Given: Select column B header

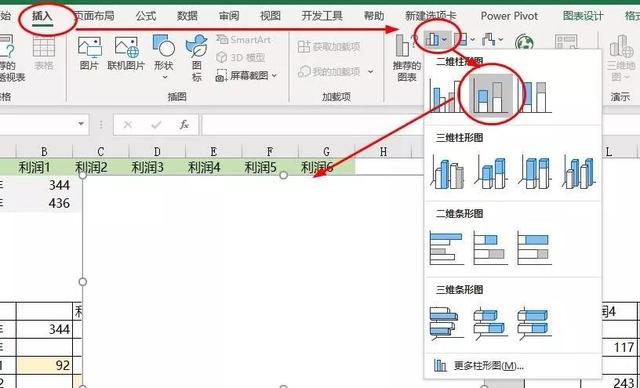Looking at the screenshot, I should coord(44,152).
